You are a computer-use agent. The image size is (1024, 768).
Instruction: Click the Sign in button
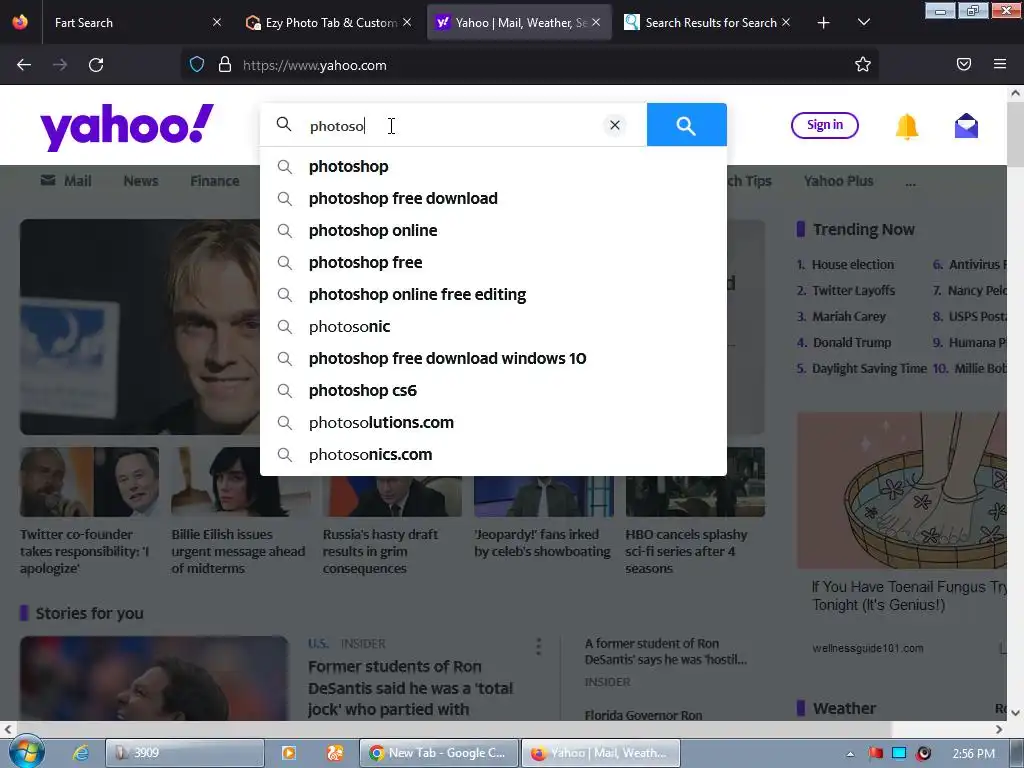825,125
